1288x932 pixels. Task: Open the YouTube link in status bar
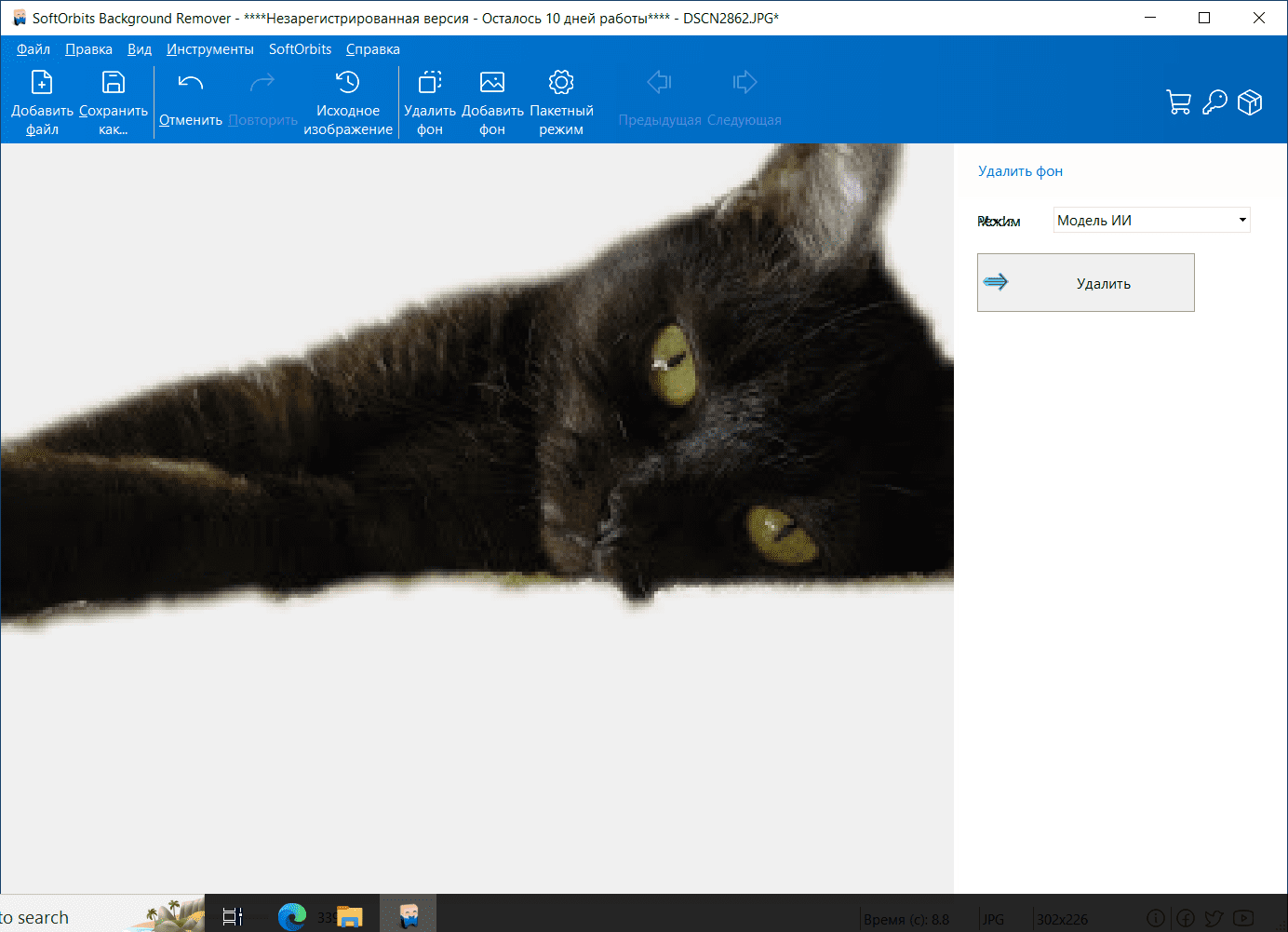(x=1243, y=919)
